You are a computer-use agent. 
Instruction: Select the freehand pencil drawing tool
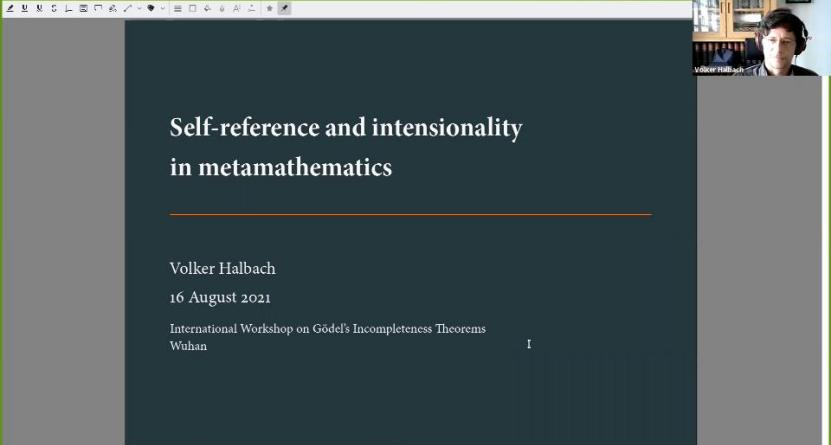(113, 8)
